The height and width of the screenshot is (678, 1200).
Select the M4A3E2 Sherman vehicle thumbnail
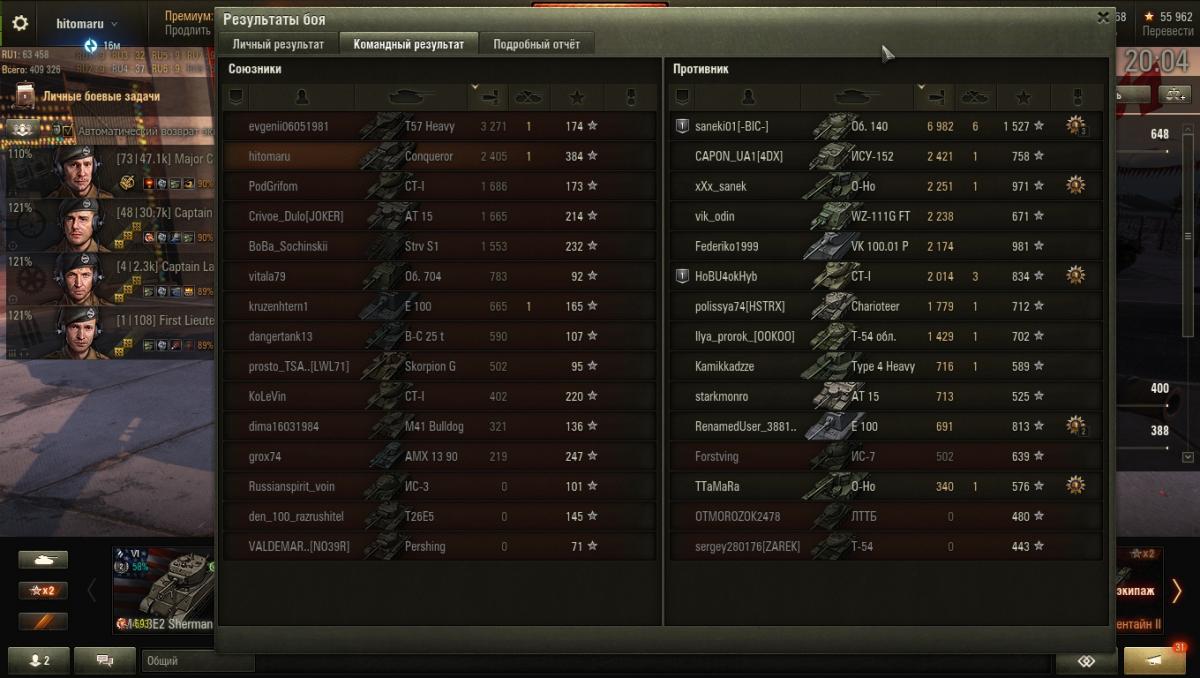164,590
